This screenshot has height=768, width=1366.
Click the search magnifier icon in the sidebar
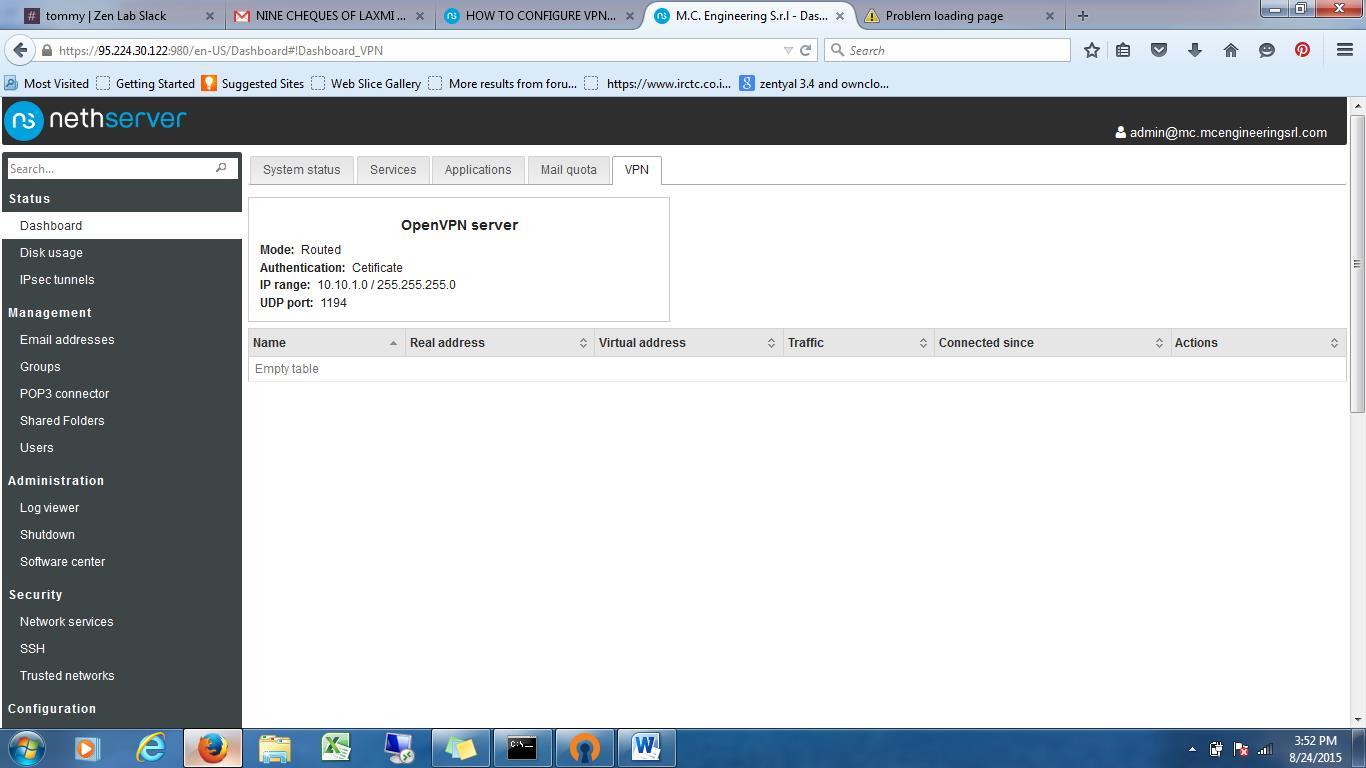221,168
